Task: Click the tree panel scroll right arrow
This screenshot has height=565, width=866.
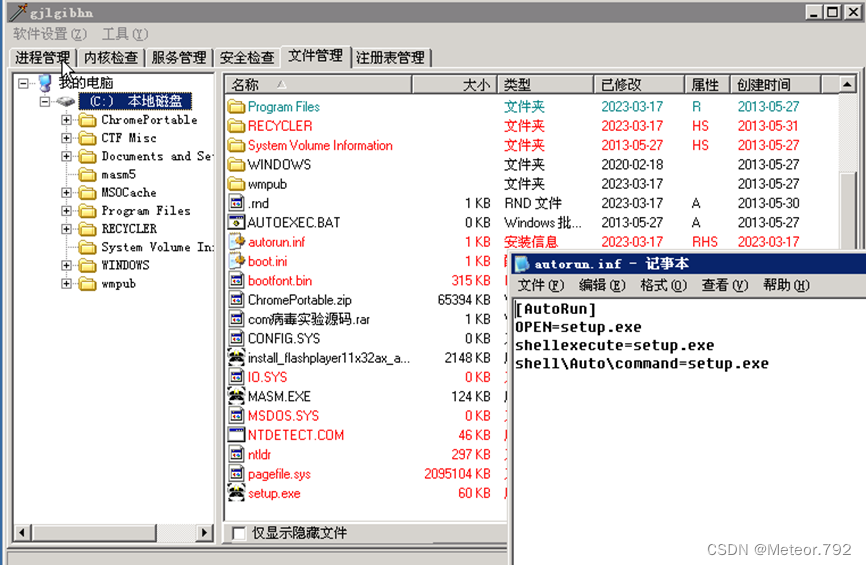Action: 204,533
